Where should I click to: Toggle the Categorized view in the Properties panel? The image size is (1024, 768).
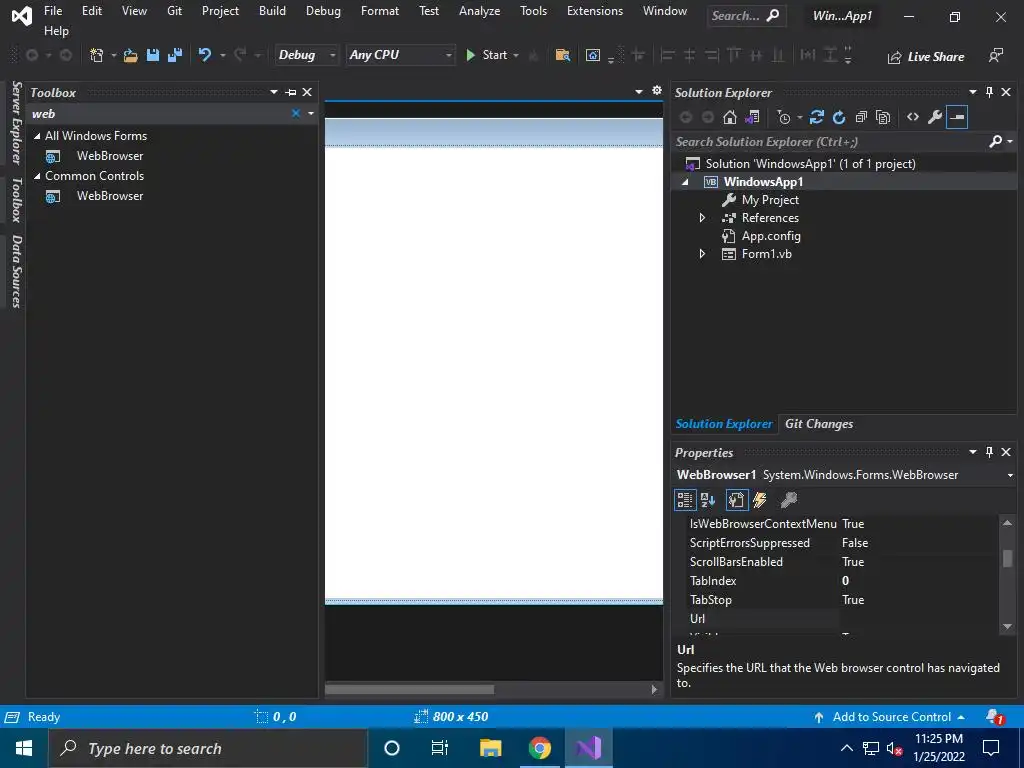click(685, 500)
